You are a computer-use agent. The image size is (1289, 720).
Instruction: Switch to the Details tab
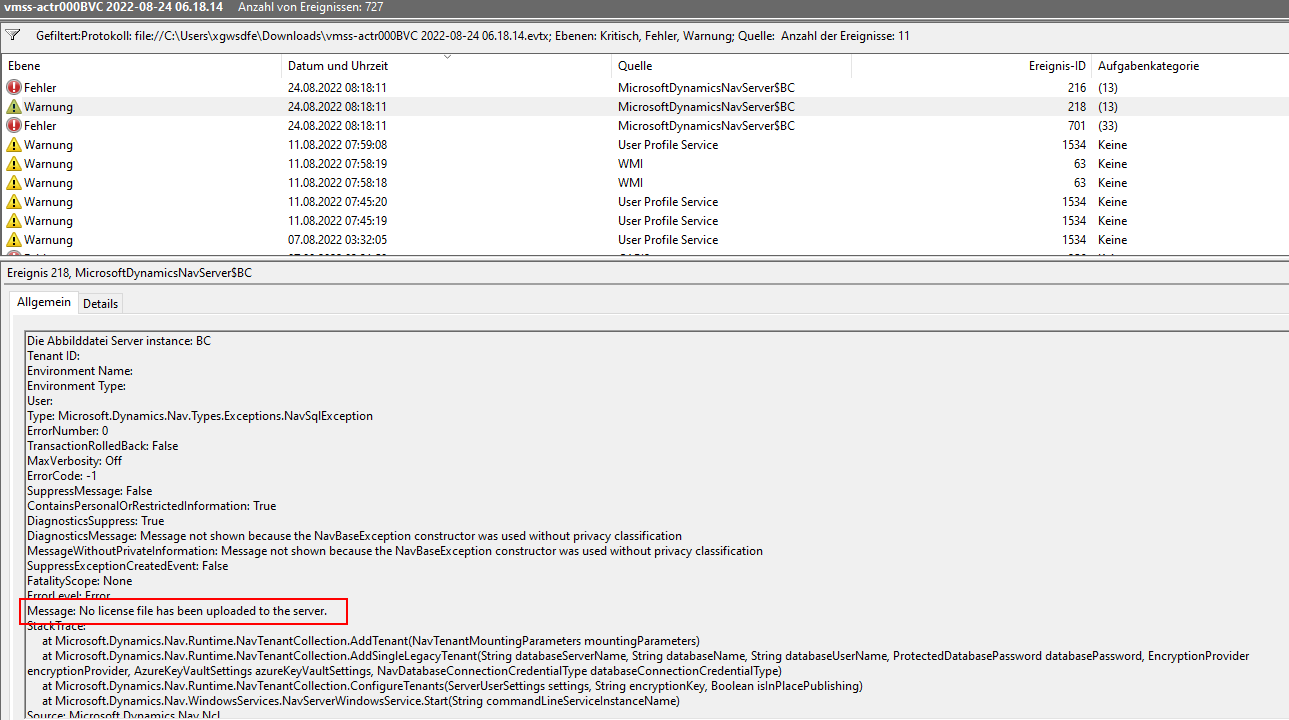[x=100, y=303]
